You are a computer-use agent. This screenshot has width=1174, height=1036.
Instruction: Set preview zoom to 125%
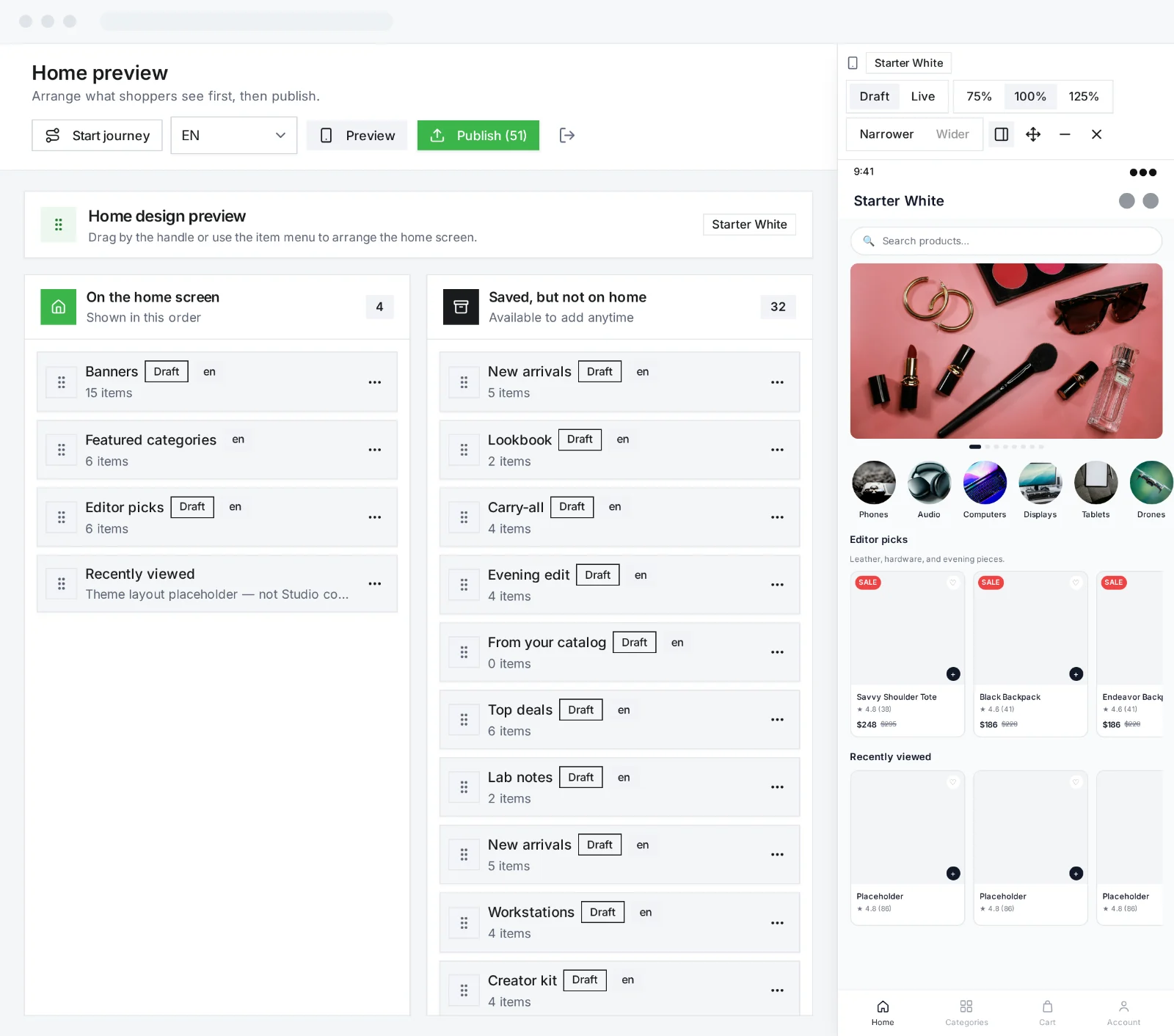1084,96
